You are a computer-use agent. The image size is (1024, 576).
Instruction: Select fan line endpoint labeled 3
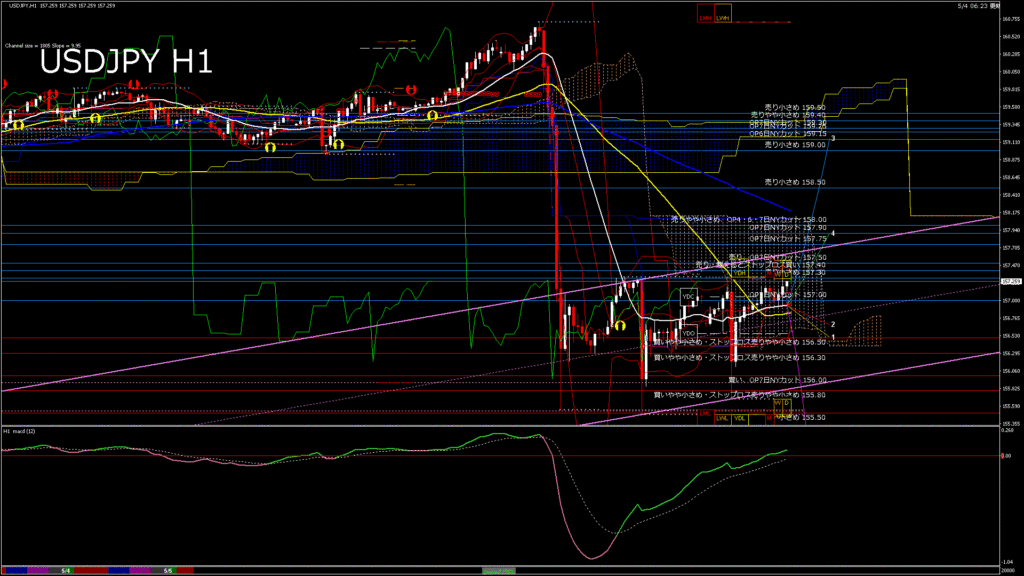[833, 138]
